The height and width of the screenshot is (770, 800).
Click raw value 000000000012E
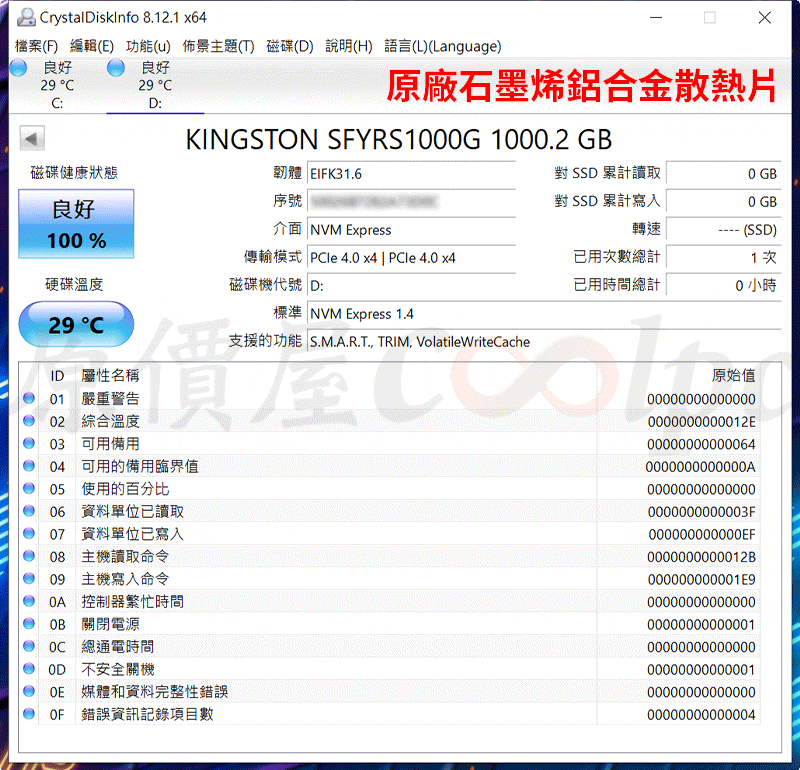click(x=702, y=421)
